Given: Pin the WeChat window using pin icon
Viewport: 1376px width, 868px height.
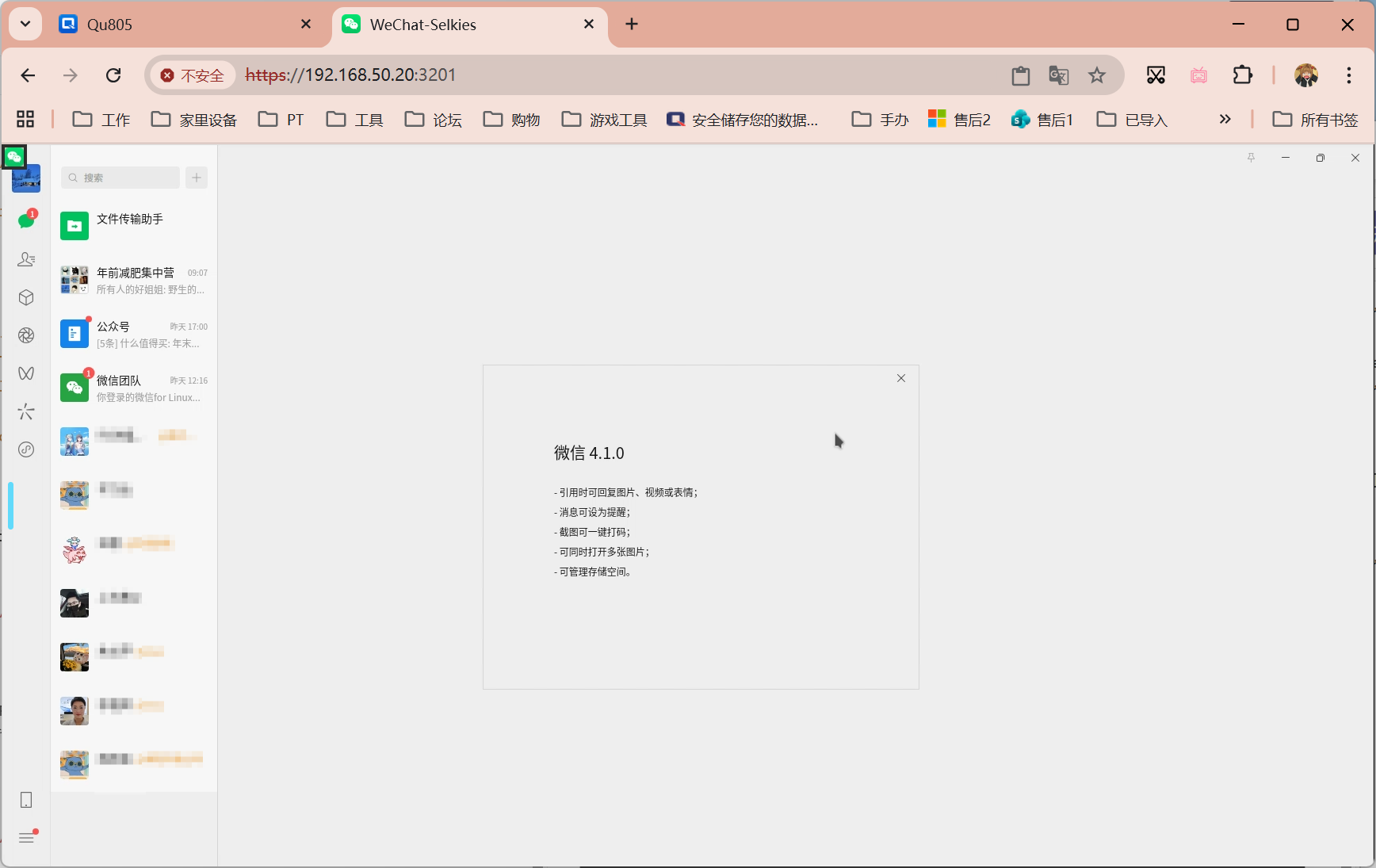Looking at the screenshot, I should pyautogui.click(x=1251, y=158).
